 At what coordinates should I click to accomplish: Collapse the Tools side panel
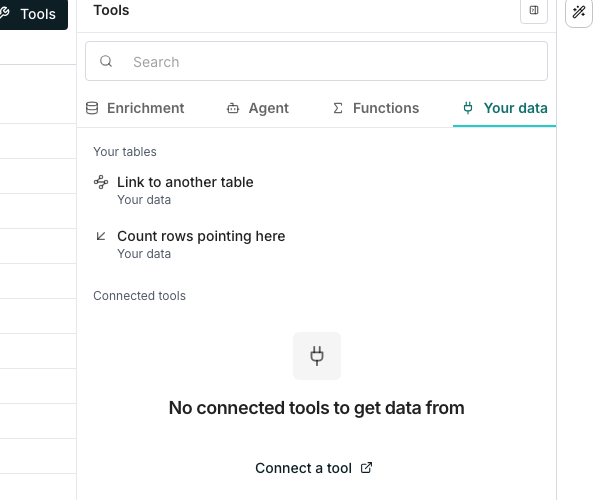pyautogui.click(x=534, y=10)
